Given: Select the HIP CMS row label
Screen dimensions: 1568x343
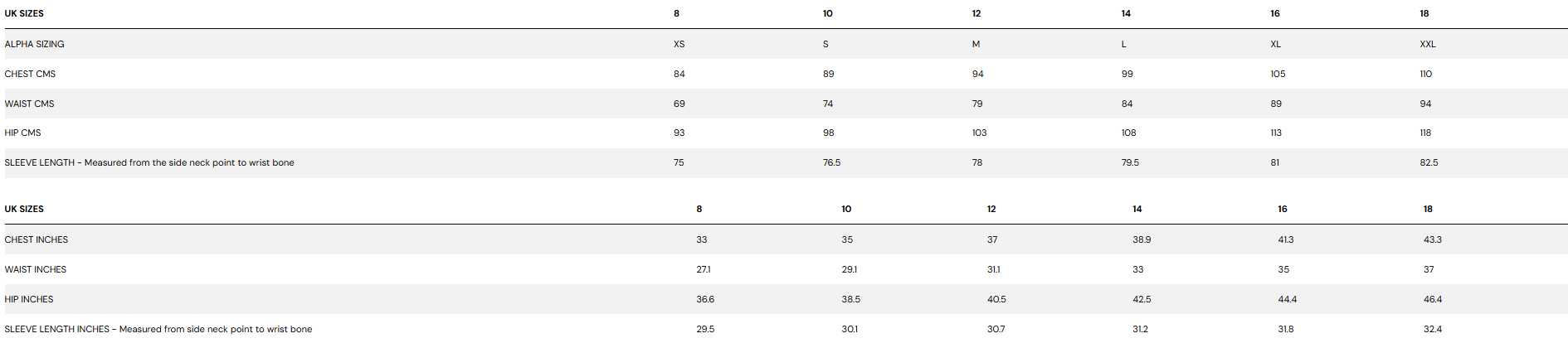Looking at the screenshot, I should 22,133.
